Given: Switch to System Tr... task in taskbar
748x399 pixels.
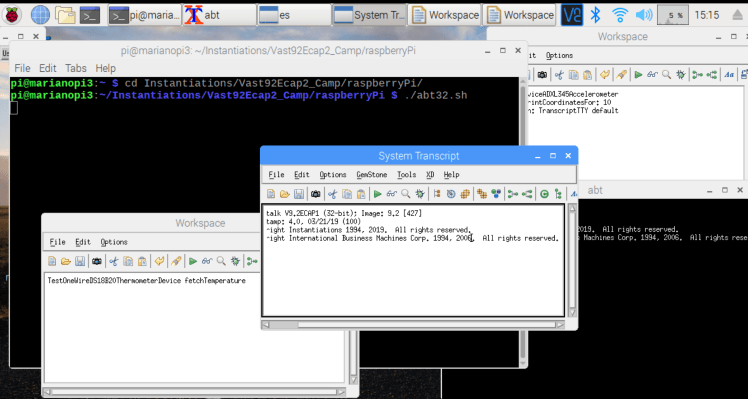Looking at the screenshot, I should pos(369,15).
